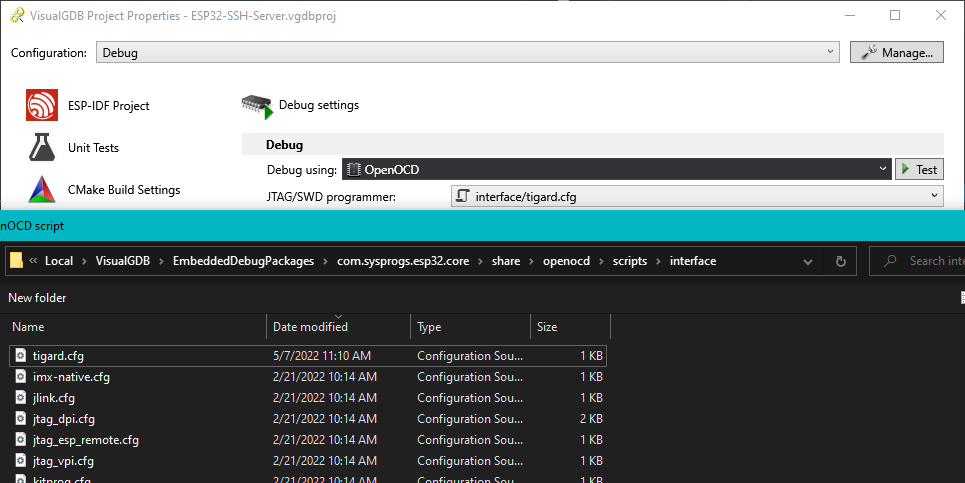Click the 5/7/2022 11:10 AM date cell

[322, 356]
